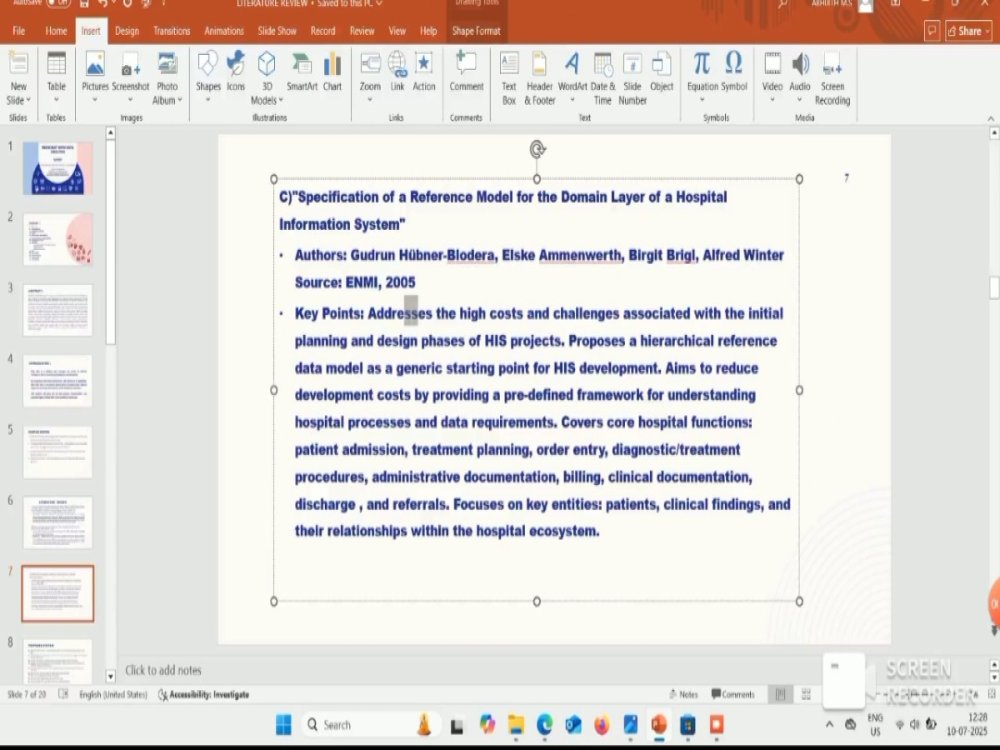Insert a Text Box
The width and height of the screenshot is (1000, 750).
(509, 78)
